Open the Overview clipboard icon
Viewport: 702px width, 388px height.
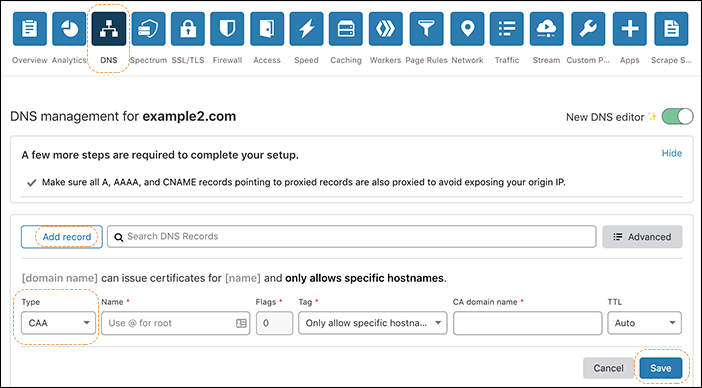click(30, 29)
